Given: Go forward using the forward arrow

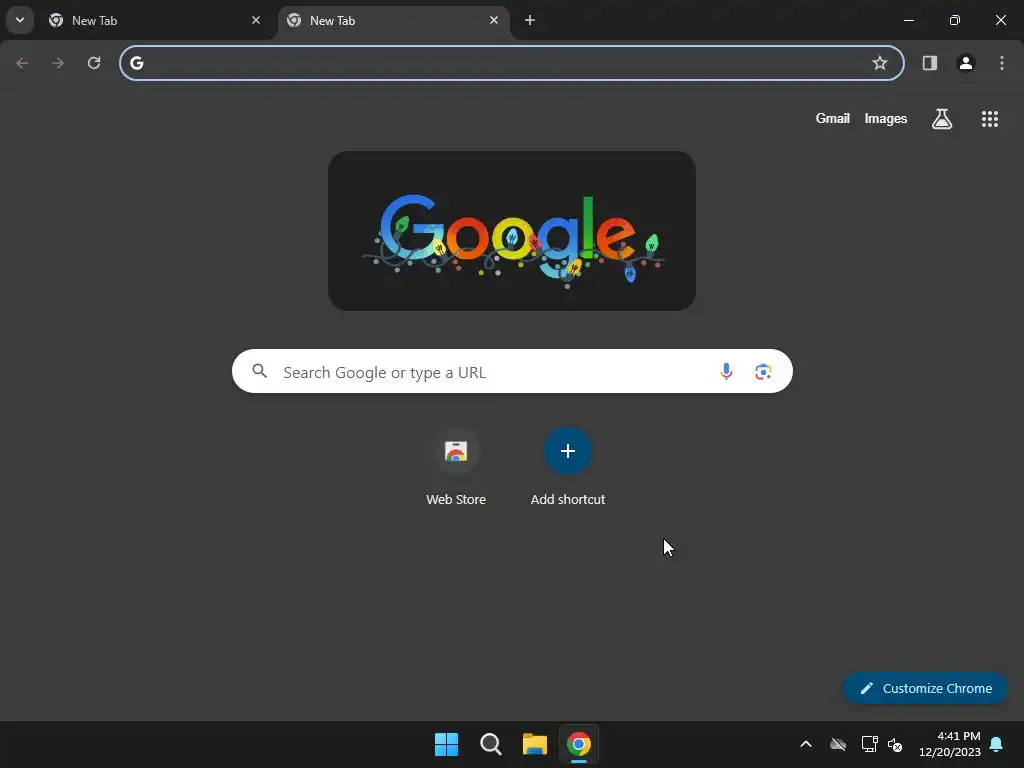Looking at the screenshot, I should [x=58, y=63].
